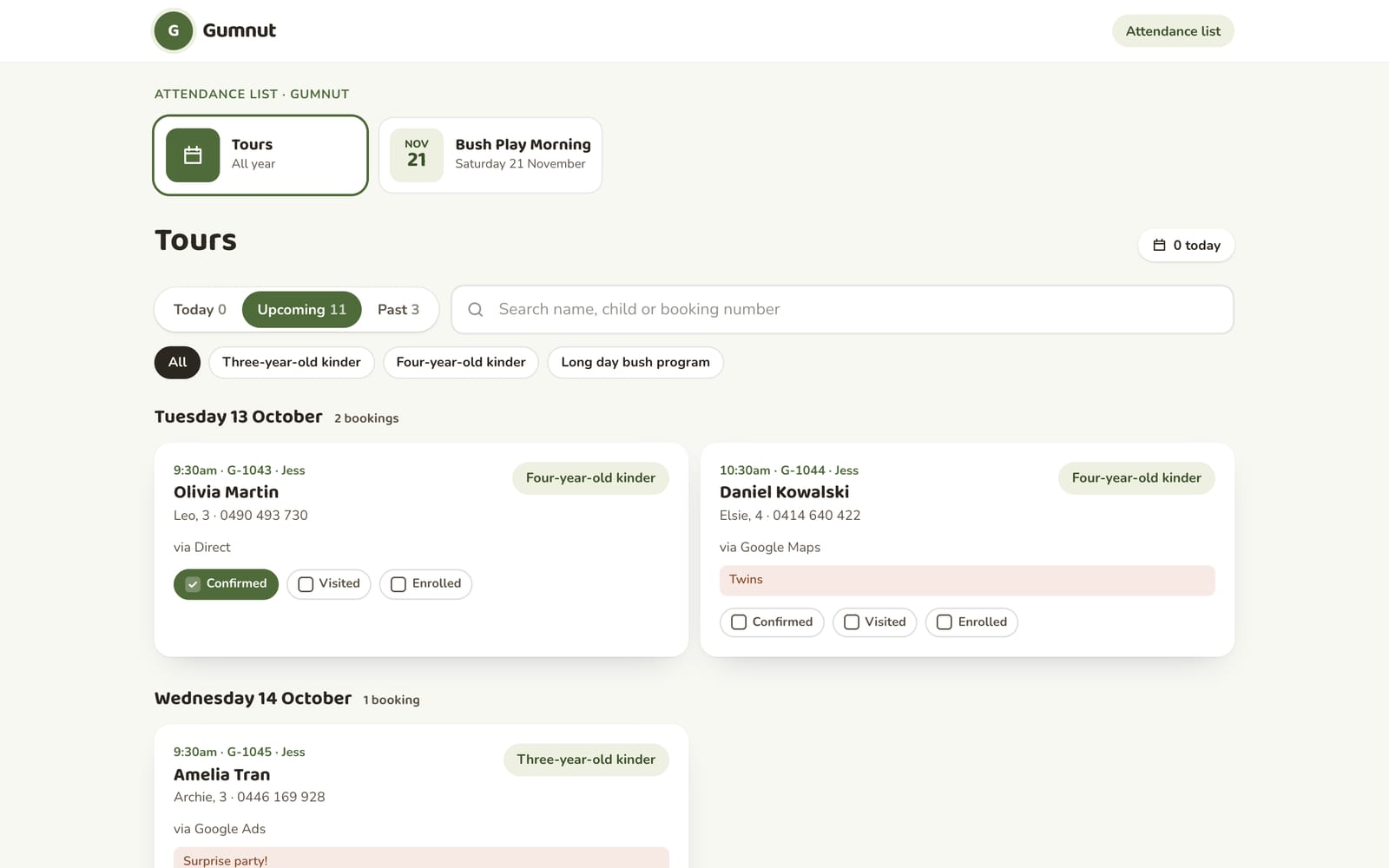Select the Upcoming tab
The image size is (1389, 868).
point(302,310)
